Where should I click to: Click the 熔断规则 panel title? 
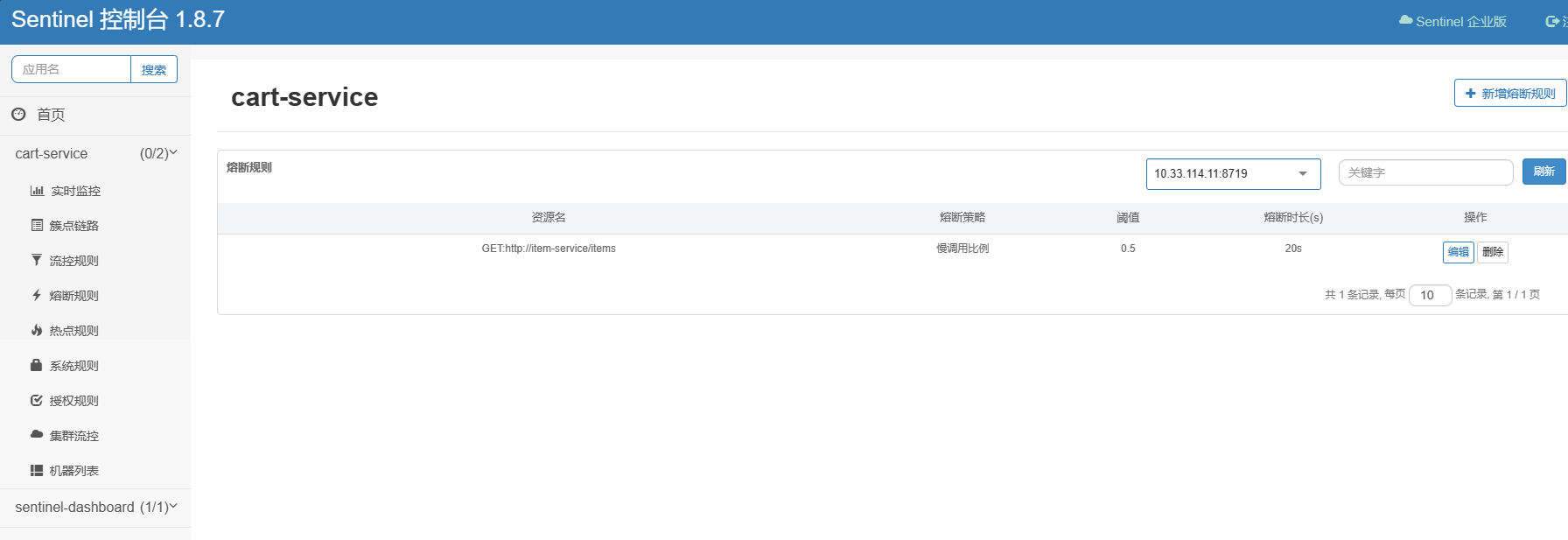click(249, 167)
